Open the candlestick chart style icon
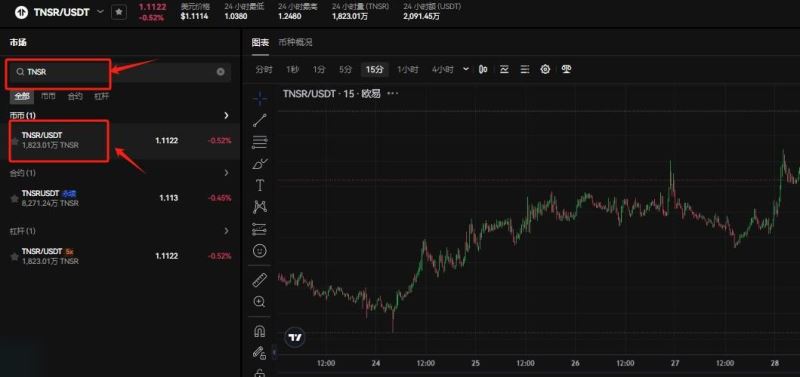Image resolution: width=800 pixels, height=377 pixels. [483, 69]
